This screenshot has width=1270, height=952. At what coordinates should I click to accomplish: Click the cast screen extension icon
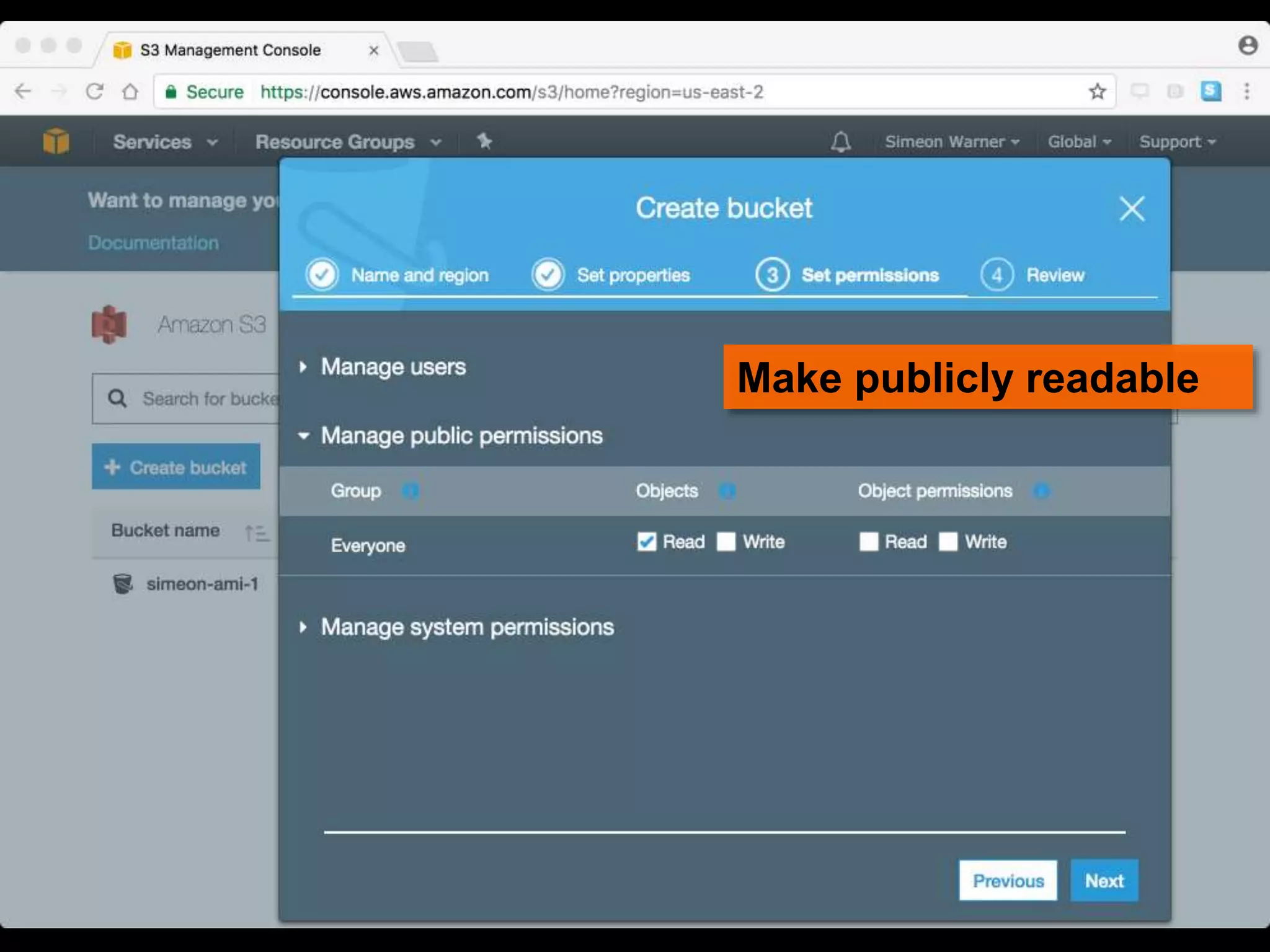[1139, 92]
